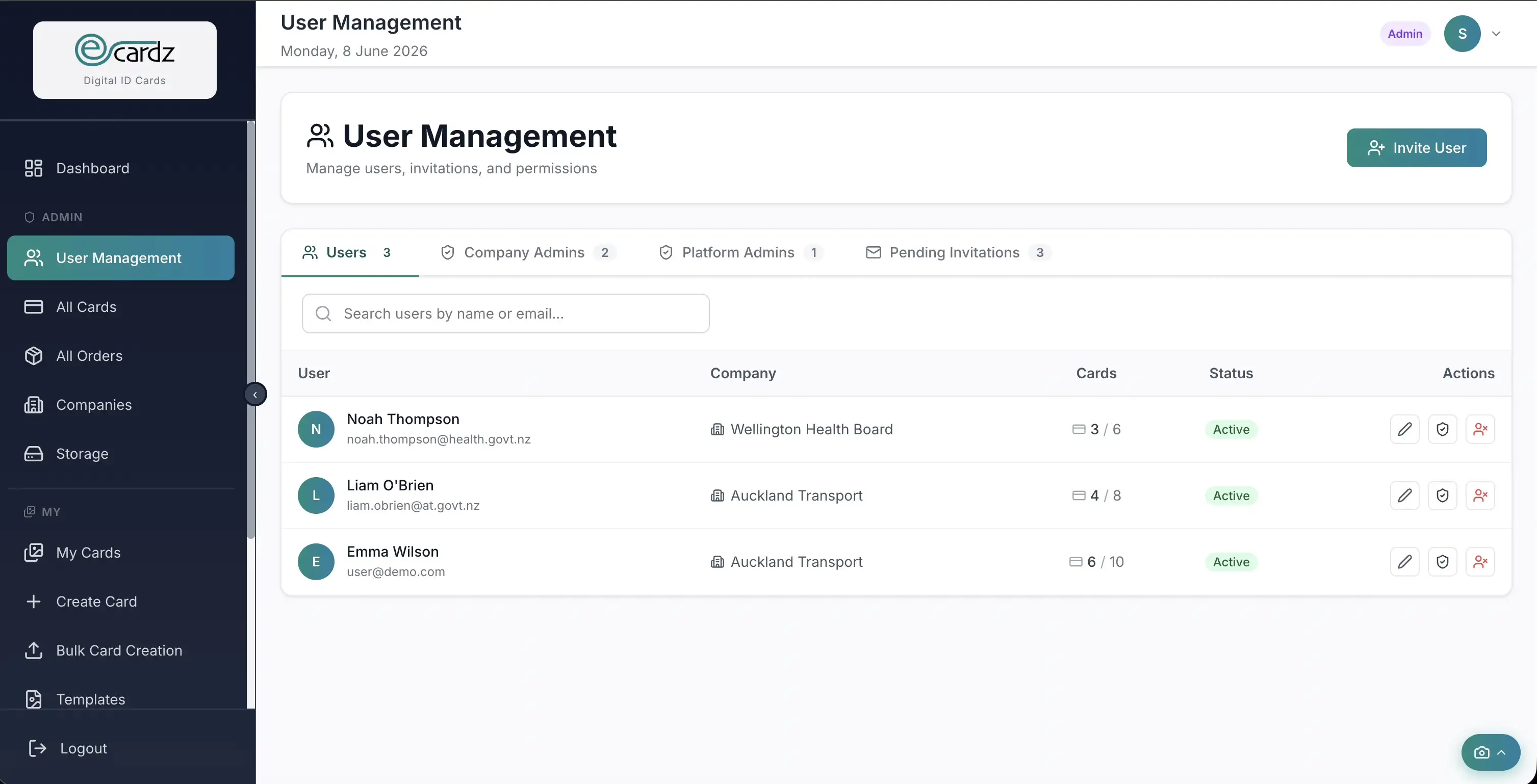Focus the search users by name field
Viewport: 1537px width, 784px height.
point(505,313)
